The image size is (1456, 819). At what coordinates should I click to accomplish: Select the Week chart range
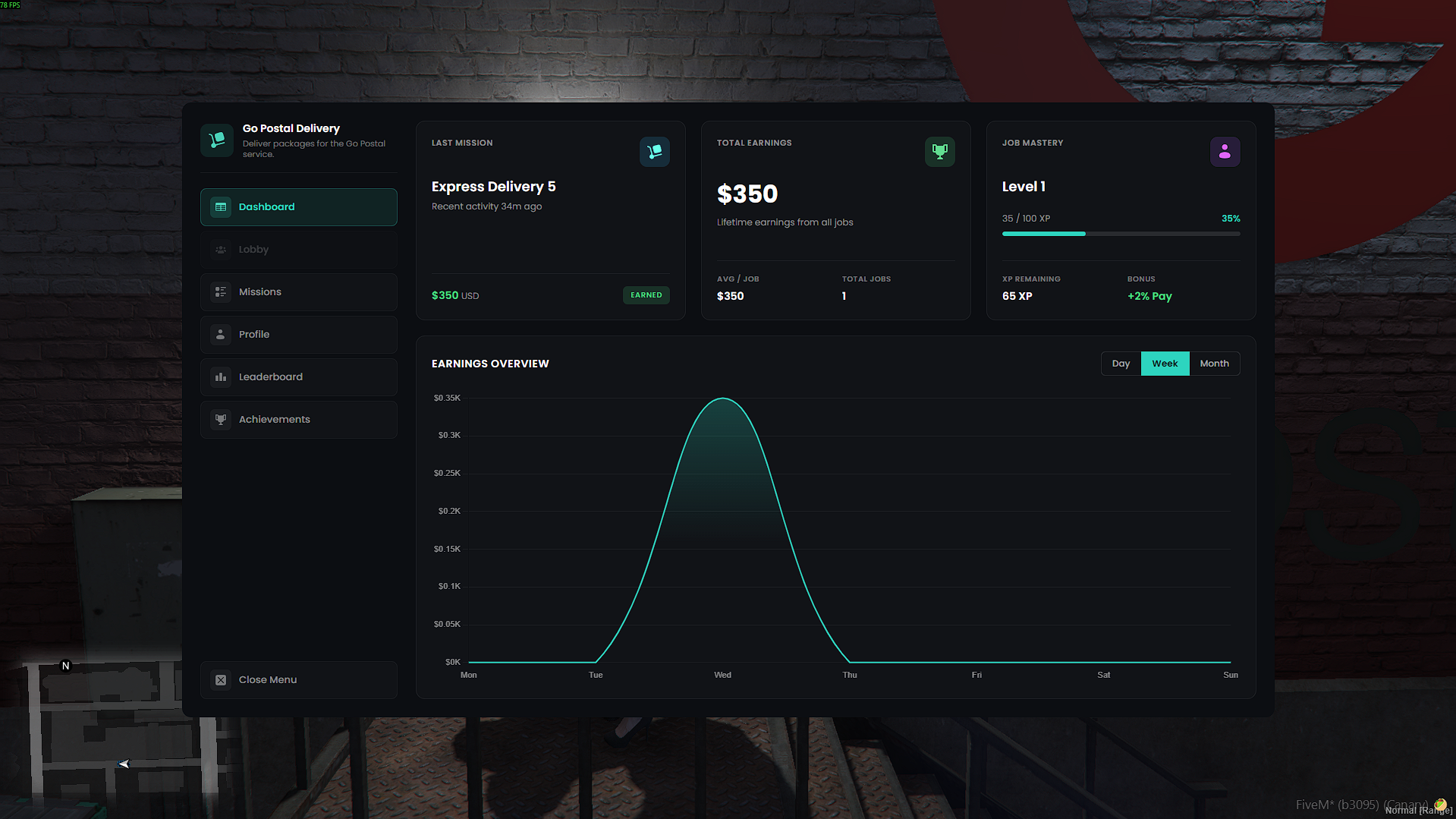coord(1165,364)
